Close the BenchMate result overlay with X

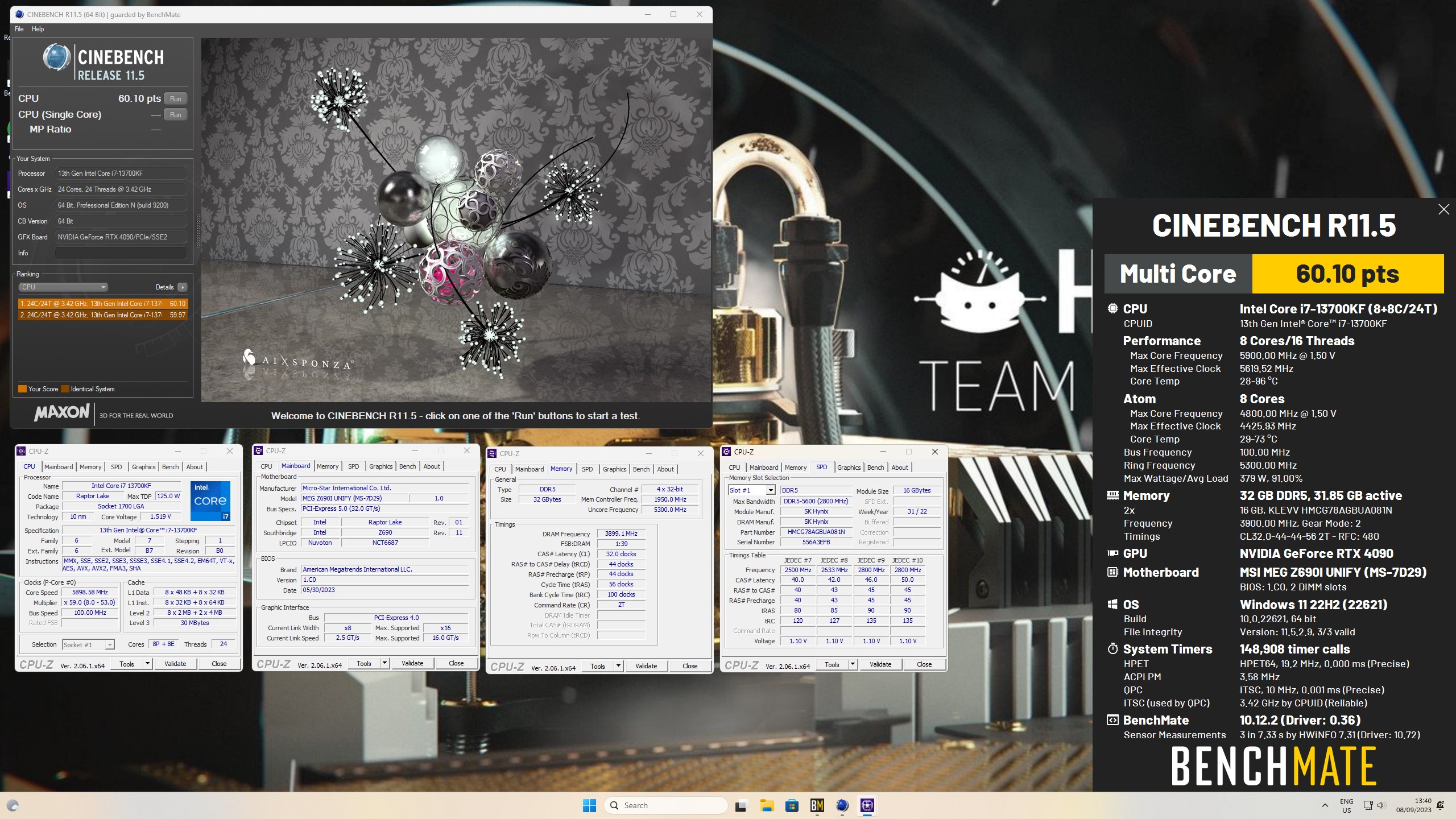click(x=1443, y=209)
